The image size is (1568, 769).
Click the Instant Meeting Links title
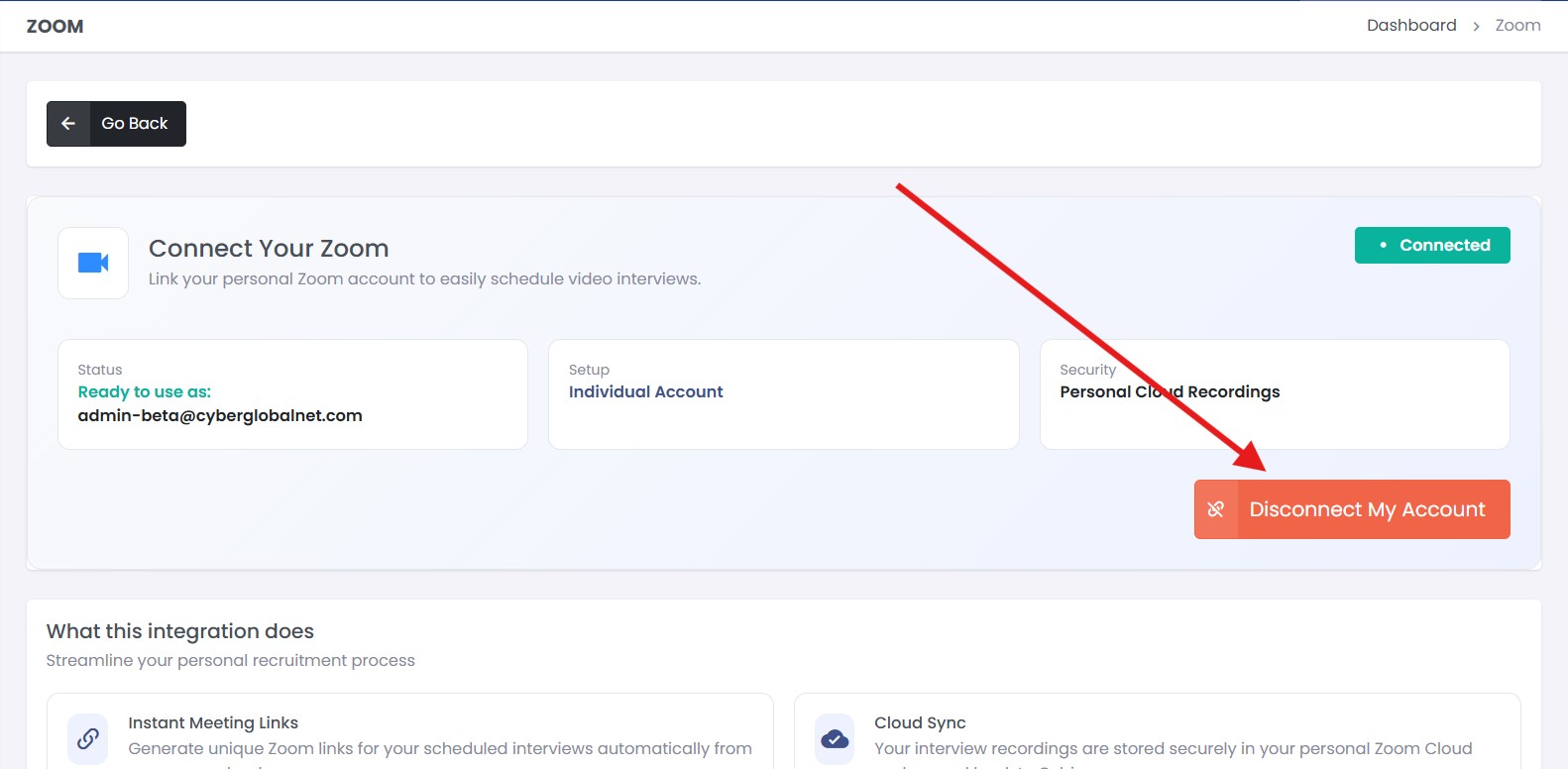(213, 723)
